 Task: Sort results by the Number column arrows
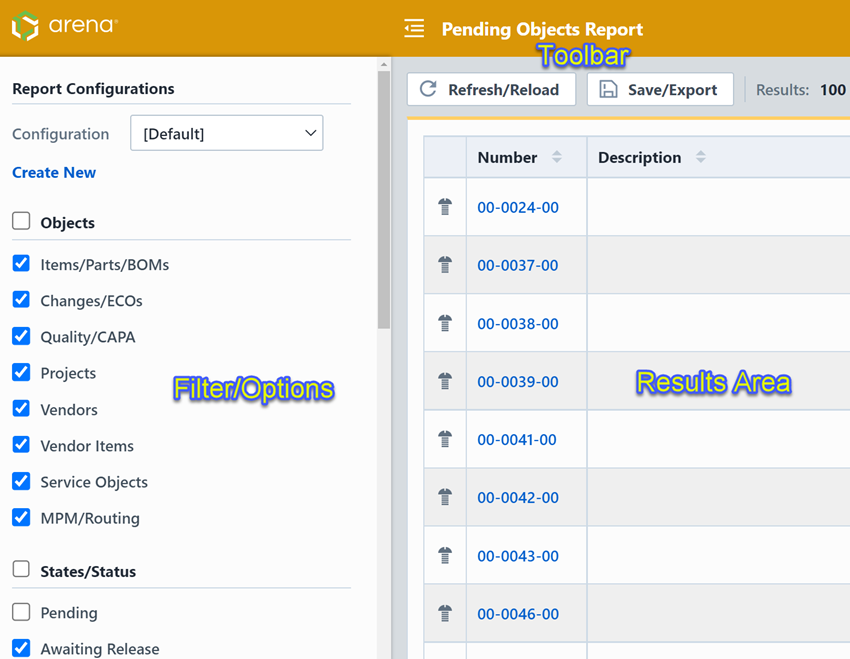pyautogui.click(x=557, y=157)
